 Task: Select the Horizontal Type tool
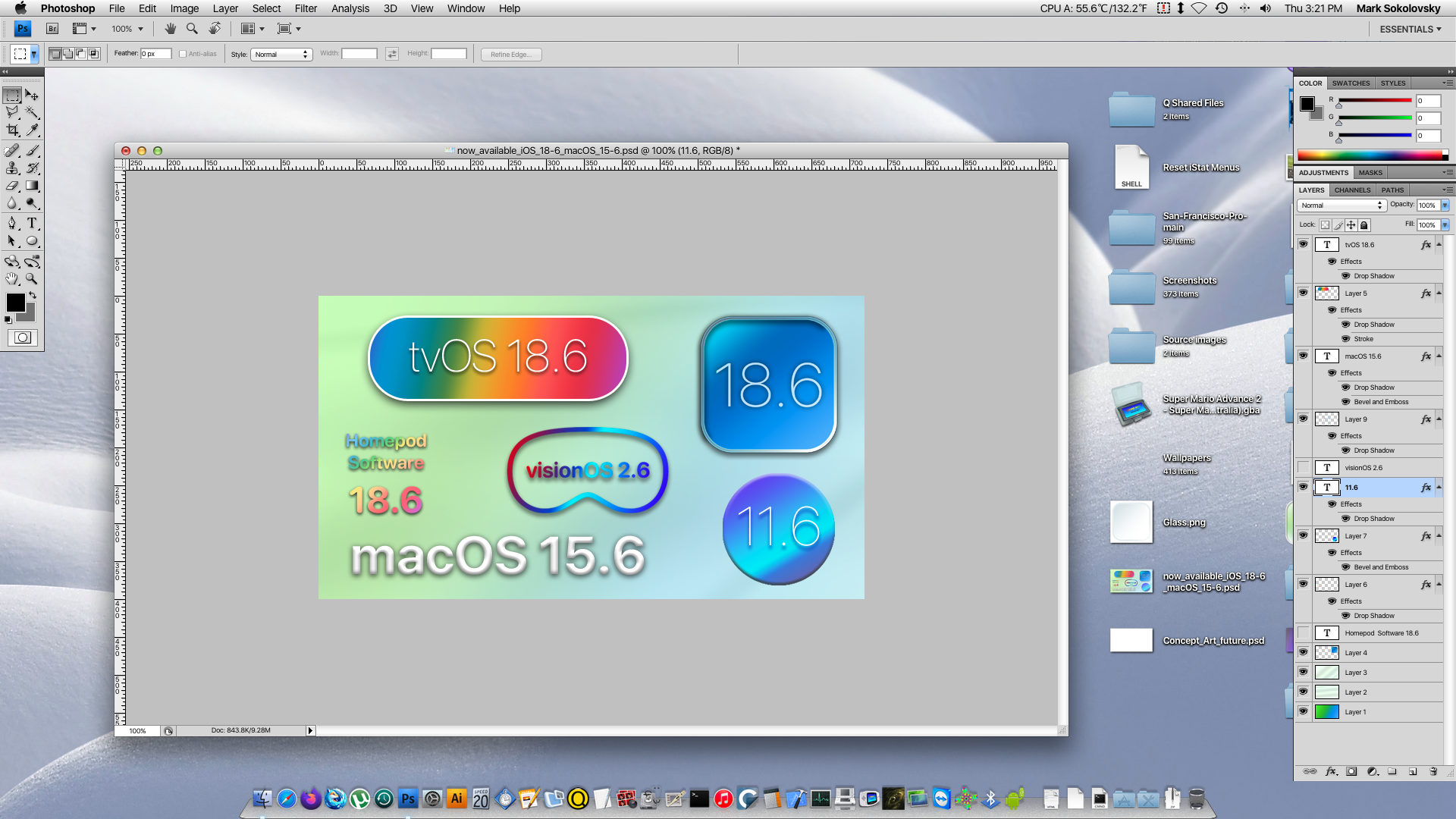click(x=32, y=223)
